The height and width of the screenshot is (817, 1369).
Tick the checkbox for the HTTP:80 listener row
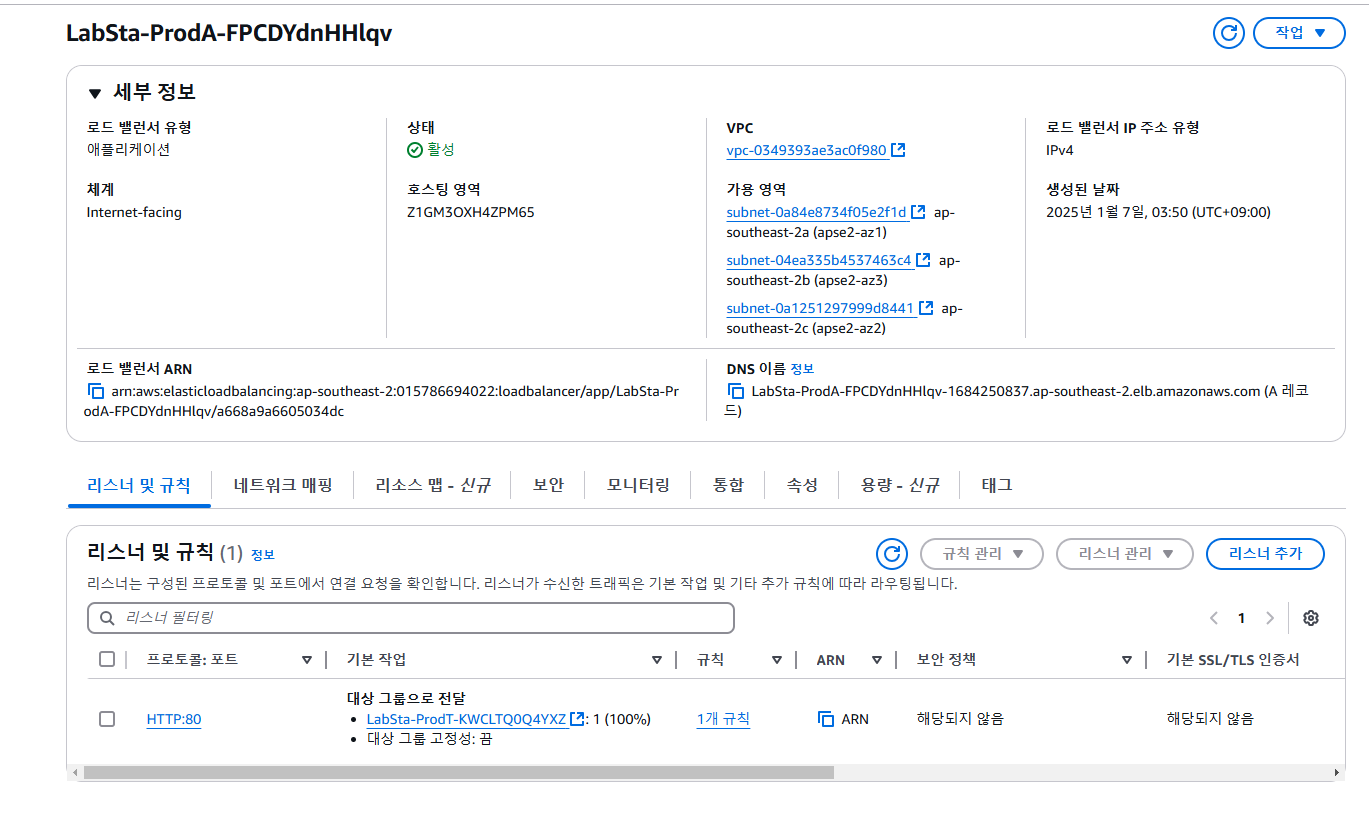107,719
